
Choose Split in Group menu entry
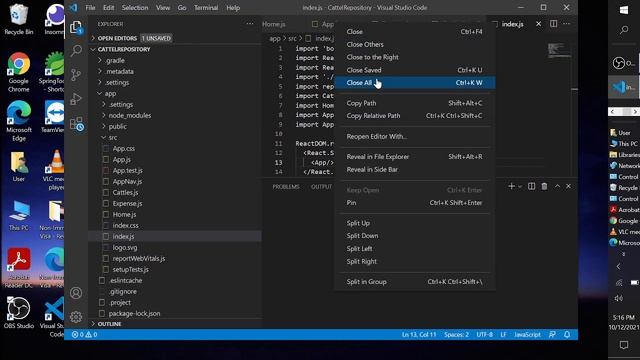415,281
